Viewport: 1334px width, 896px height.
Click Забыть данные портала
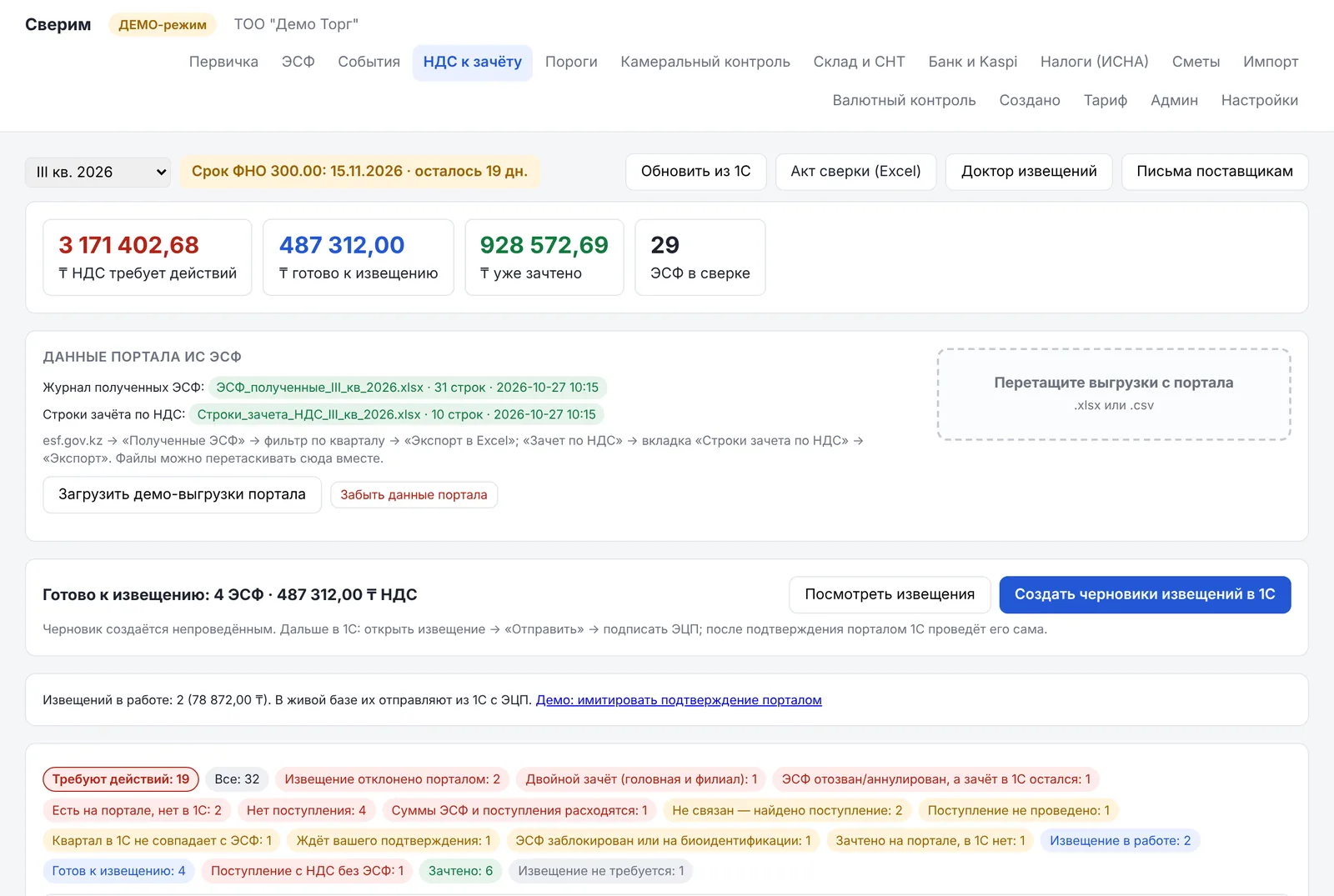point(414,494)
